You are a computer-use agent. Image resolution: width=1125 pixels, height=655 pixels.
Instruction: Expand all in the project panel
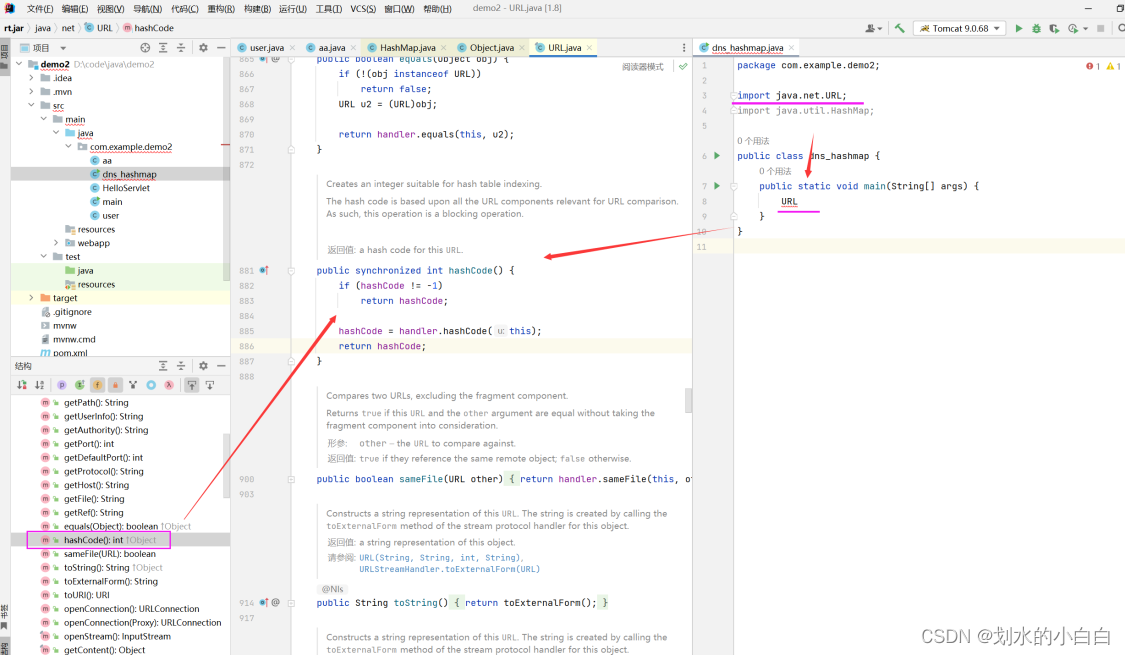click(163, 47)
